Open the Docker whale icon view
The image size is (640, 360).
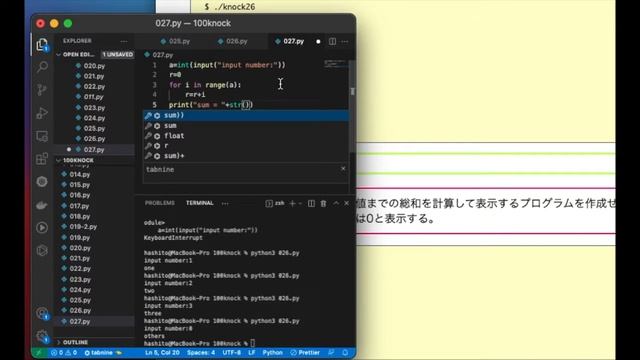coord(42,204)
